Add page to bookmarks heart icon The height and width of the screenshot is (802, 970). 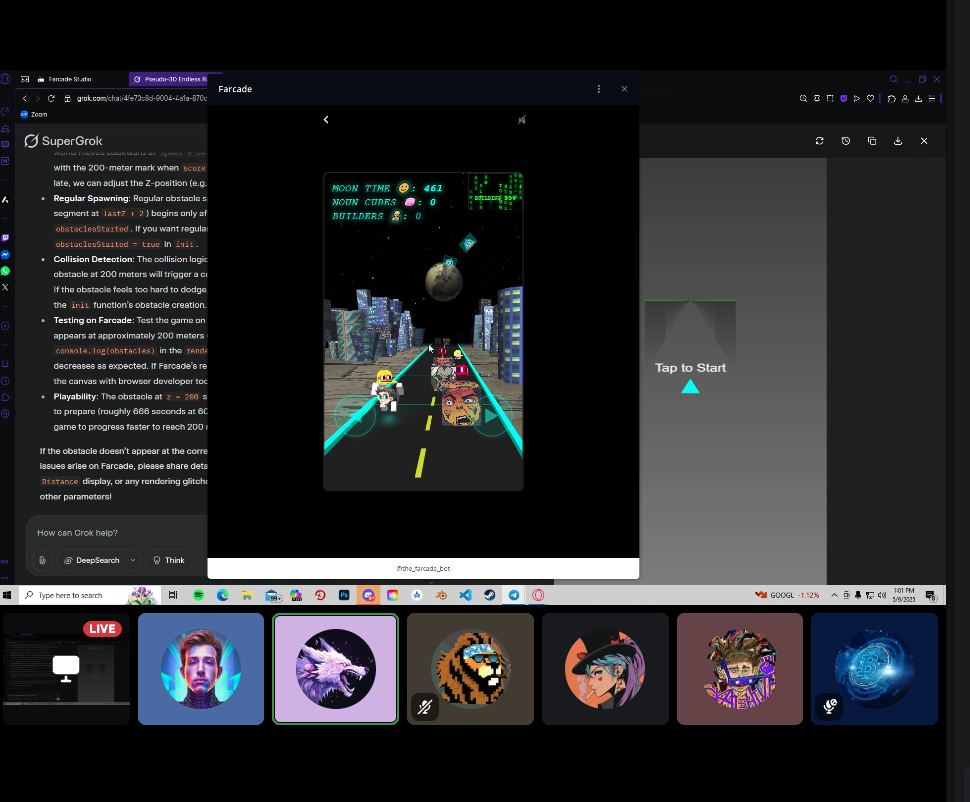click(870, 98)
